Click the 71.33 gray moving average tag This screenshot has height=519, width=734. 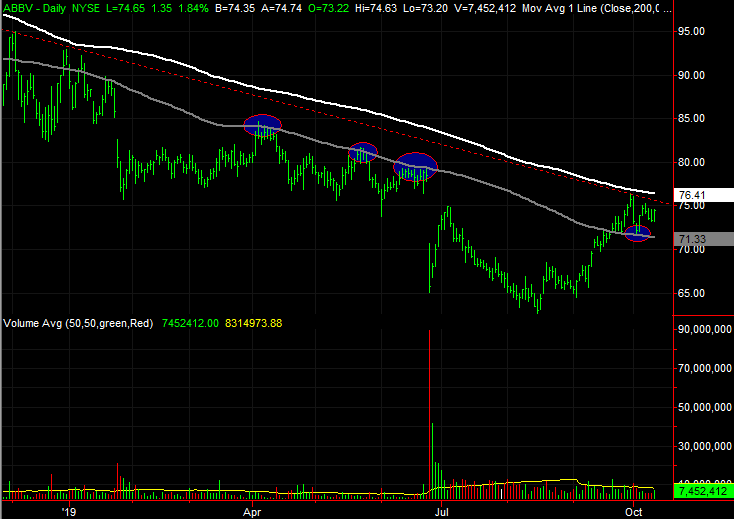pyautogui.click(x=704, y=239)
